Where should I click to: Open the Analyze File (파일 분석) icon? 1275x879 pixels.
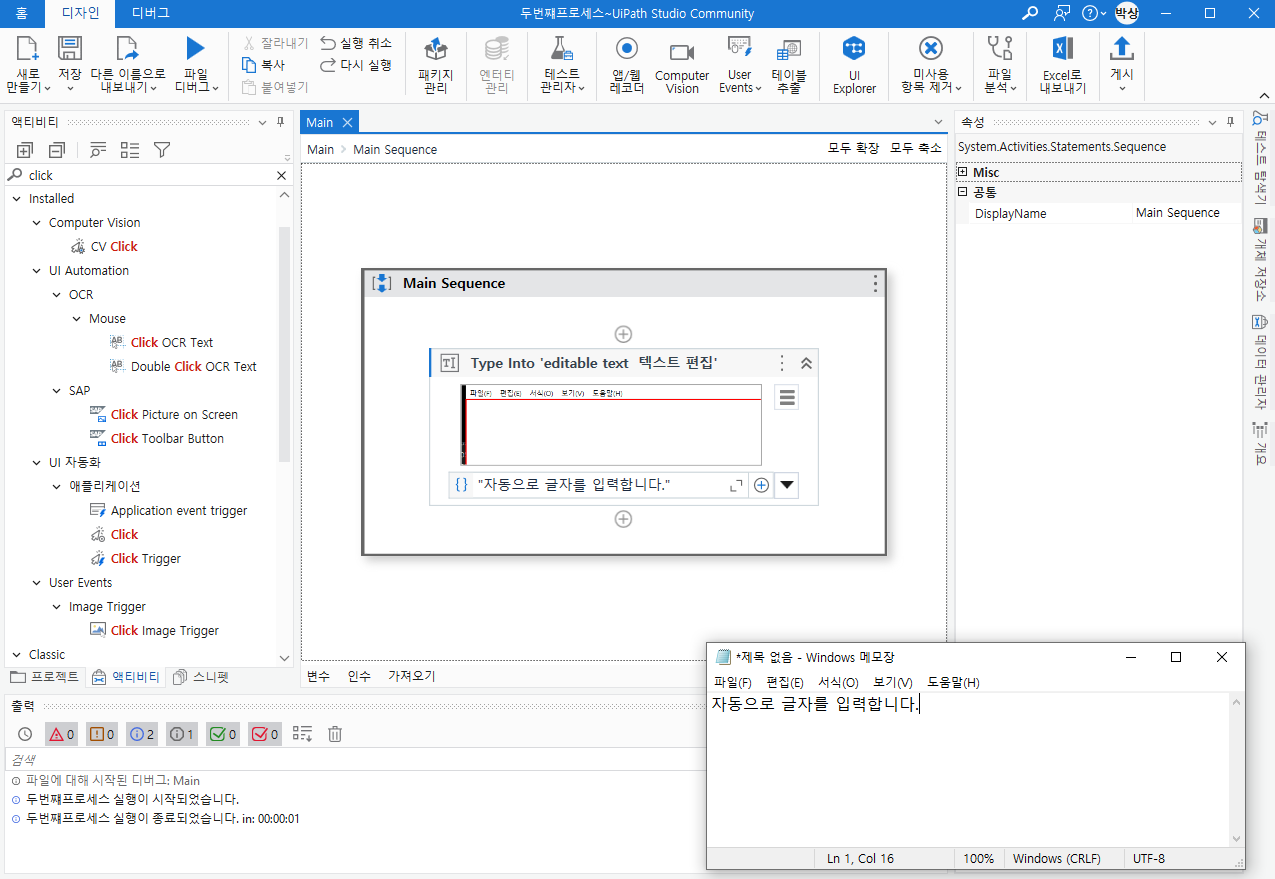[999, 48]
